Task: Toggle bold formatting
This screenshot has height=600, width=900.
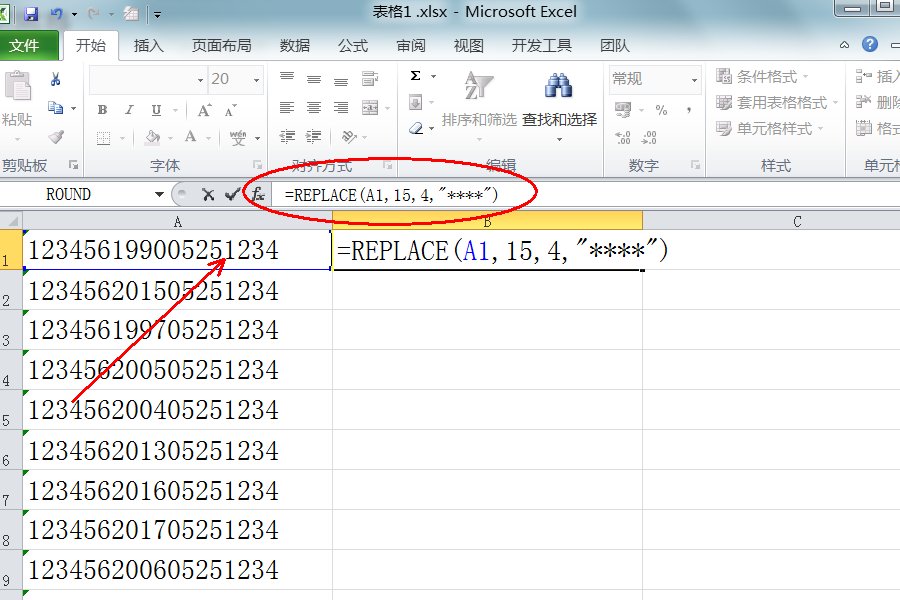Action: point(103,110)
